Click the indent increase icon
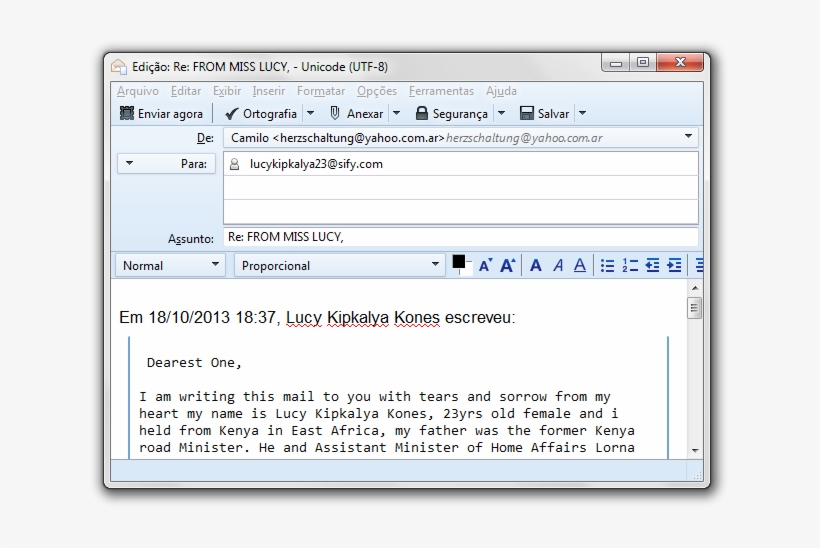The height and width of the screenshot is (548, 820). click(675, 266)
